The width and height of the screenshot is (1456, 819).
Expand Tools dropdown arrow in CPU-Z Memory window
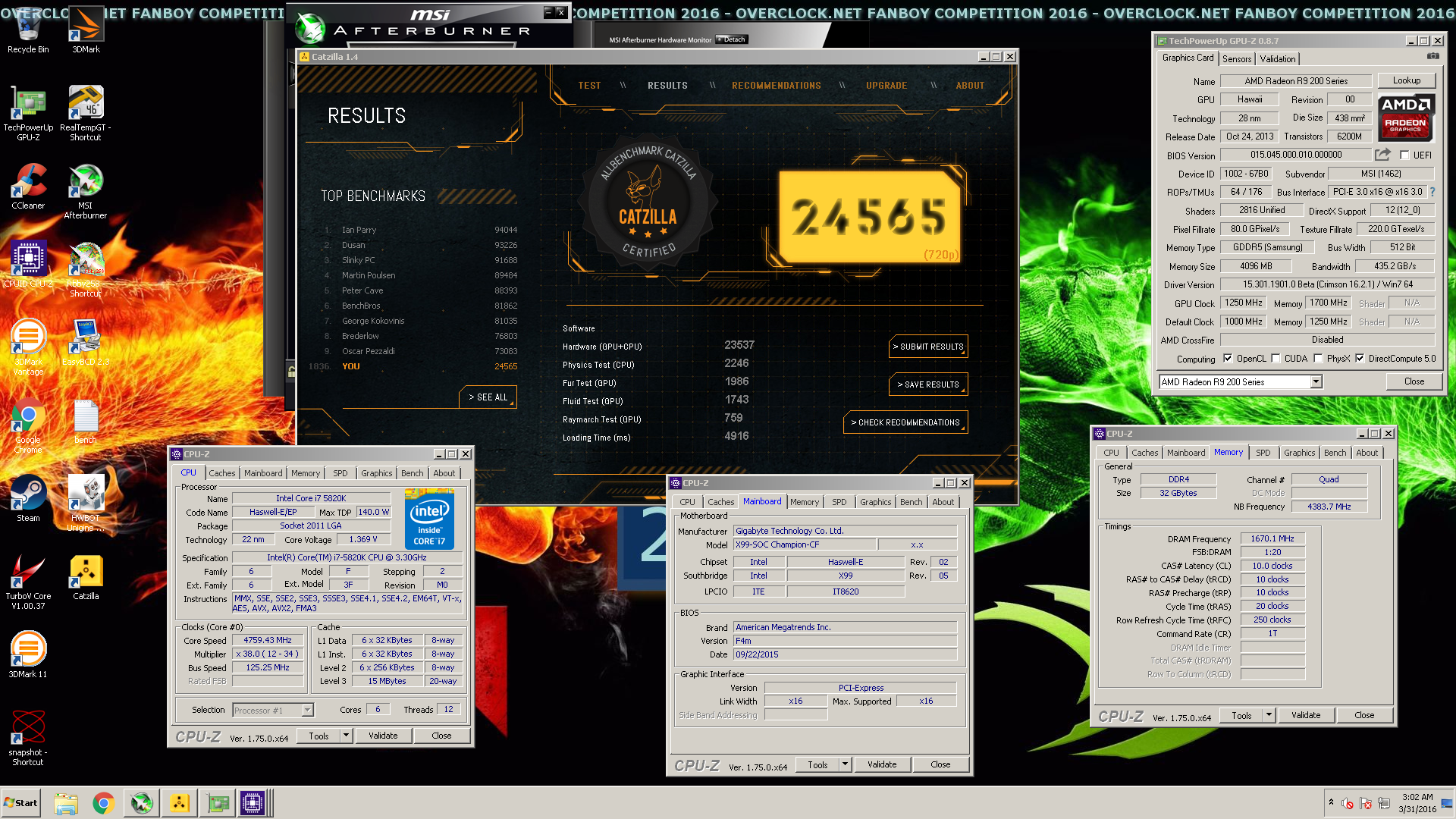(1269, 715)
